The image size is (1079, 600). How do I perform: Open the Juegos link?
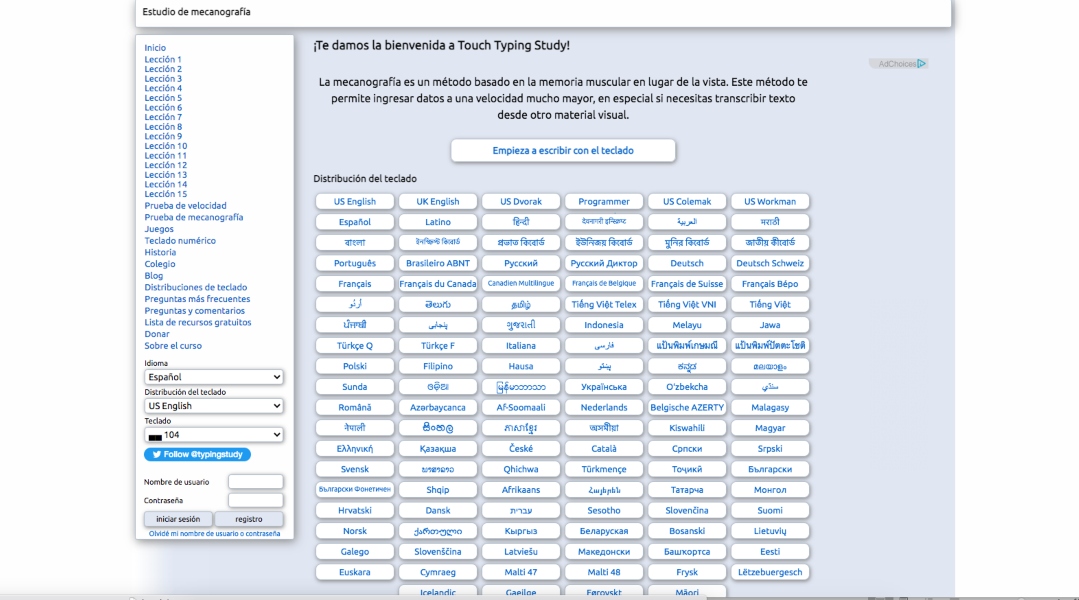[159, 229]
